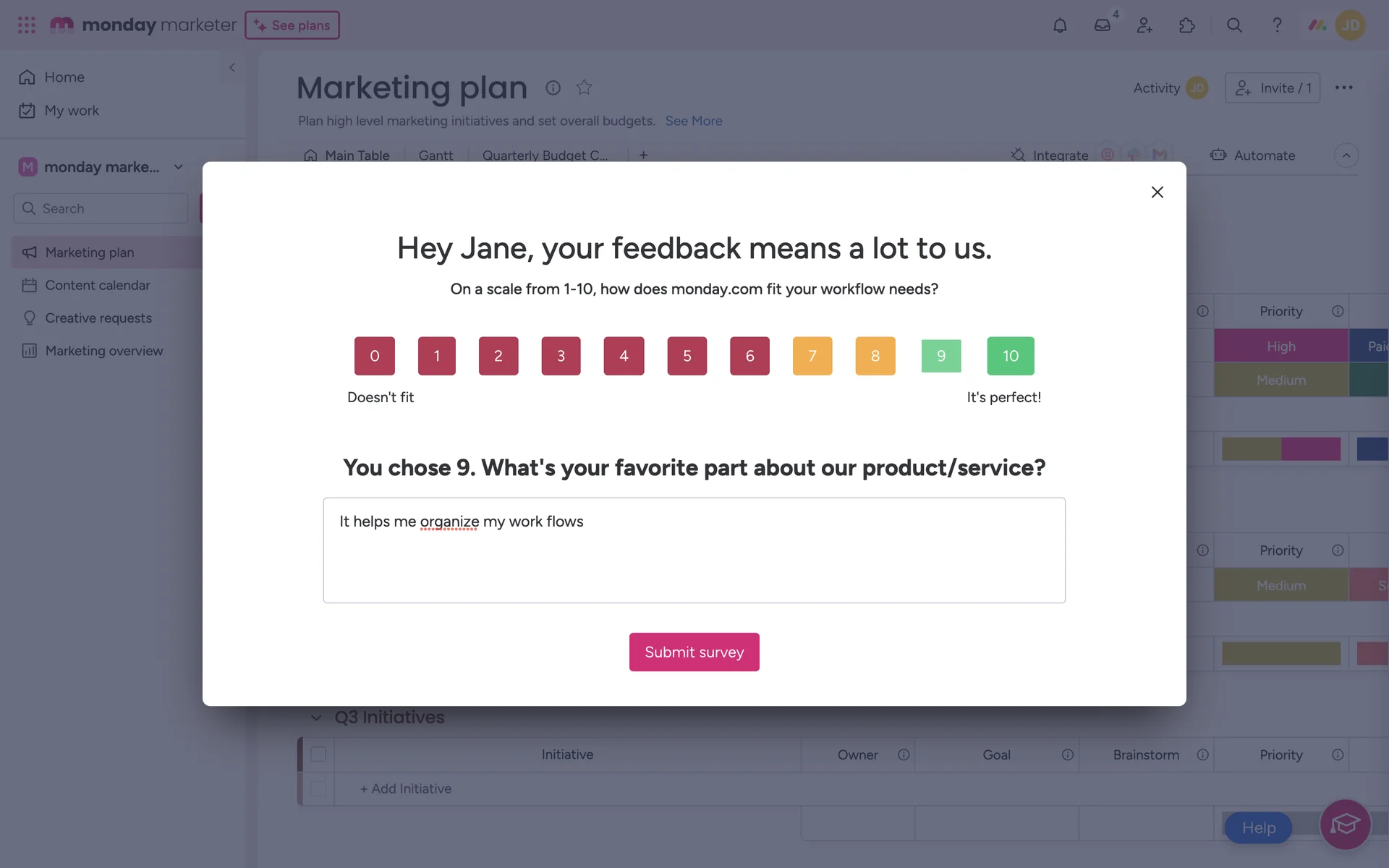Select rating 10 on the survey scale
Screen dimensions: 1389x868
pos(1010,356)
